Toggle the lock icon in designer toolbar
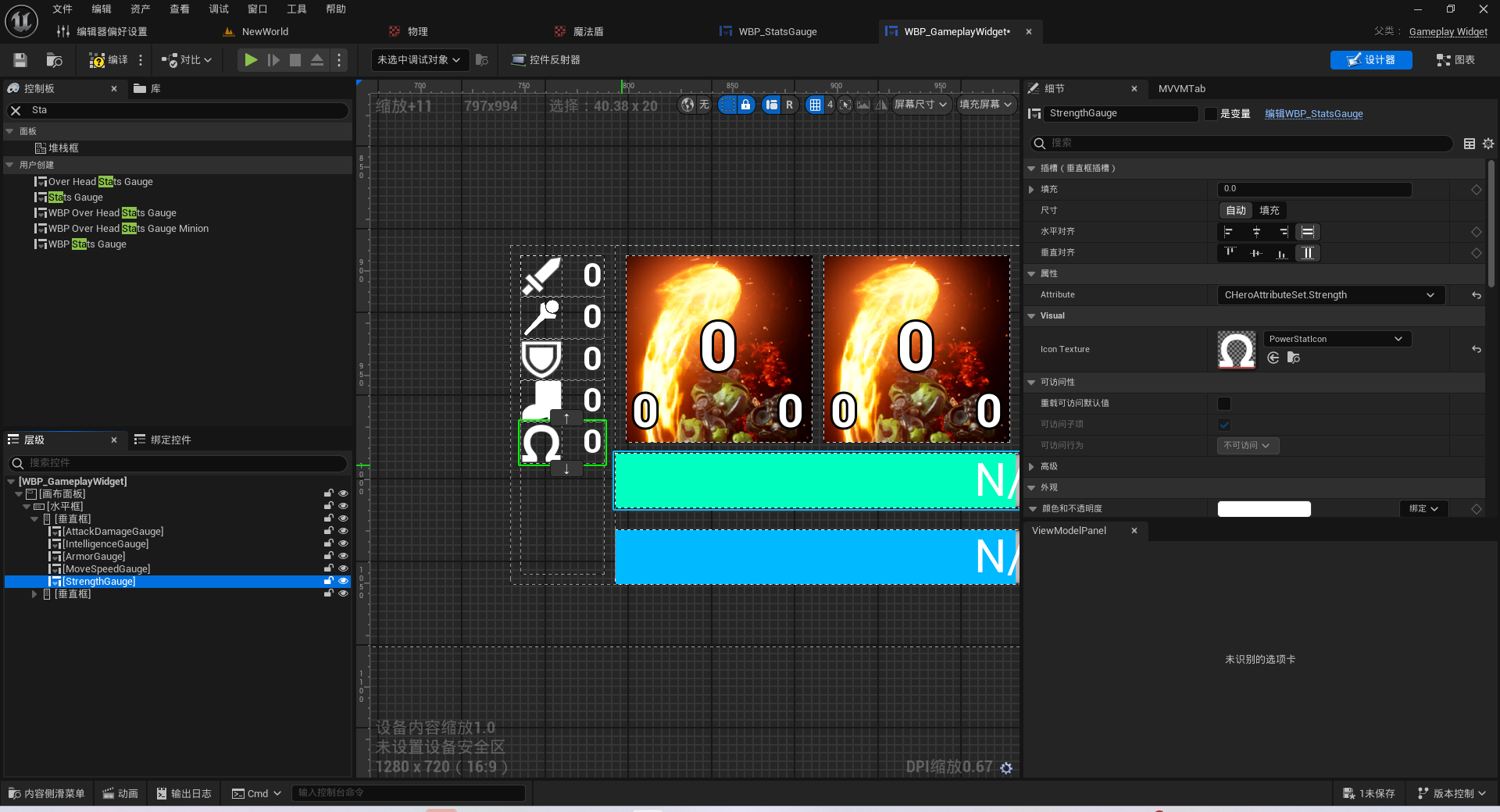Image resolution: width=1500 pixels, height=812 pixels. tap(746, 105)
